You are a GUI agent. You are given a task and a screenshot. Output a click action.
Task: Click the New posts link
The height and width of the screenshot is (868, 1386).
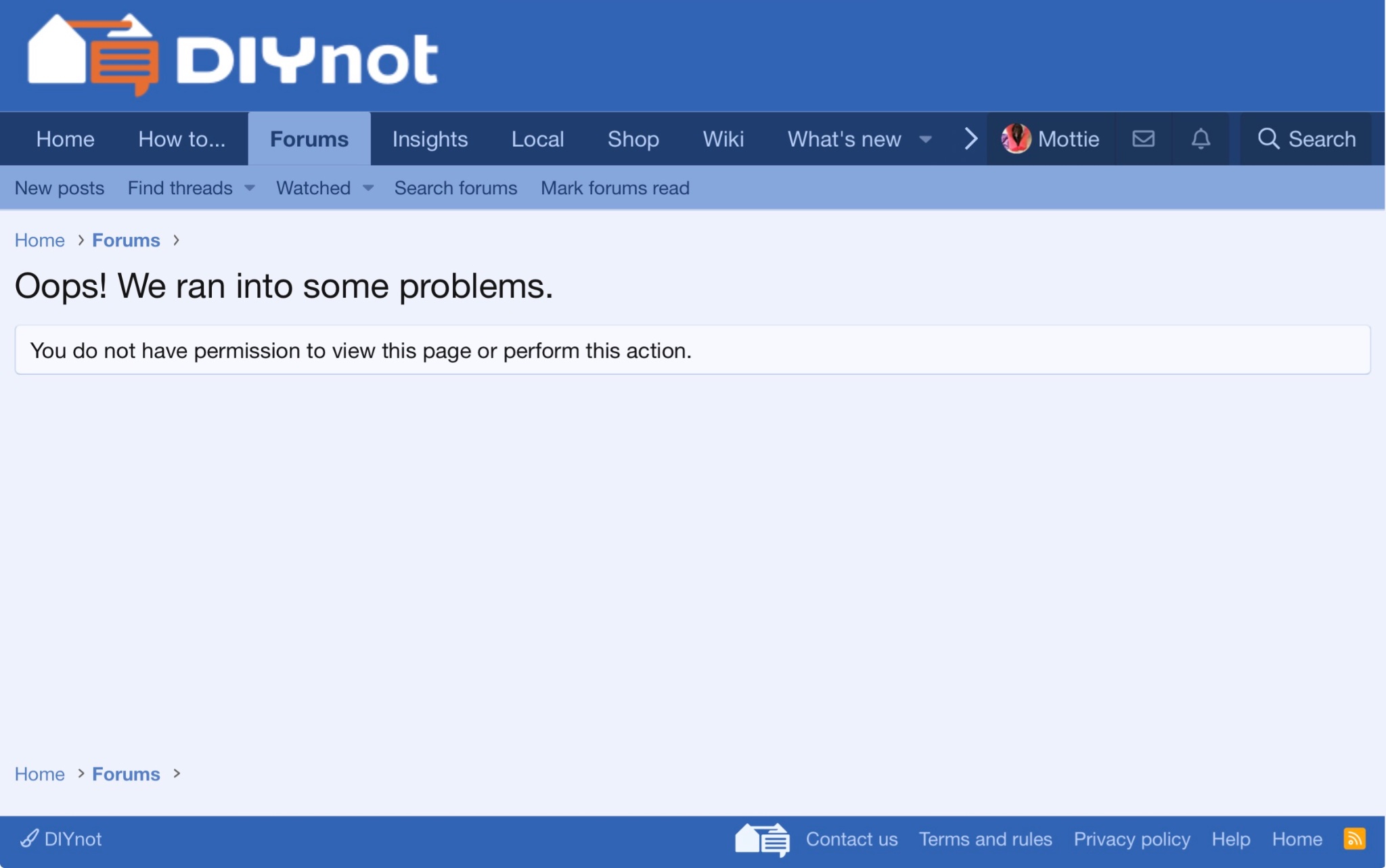[x=60, y=188]
